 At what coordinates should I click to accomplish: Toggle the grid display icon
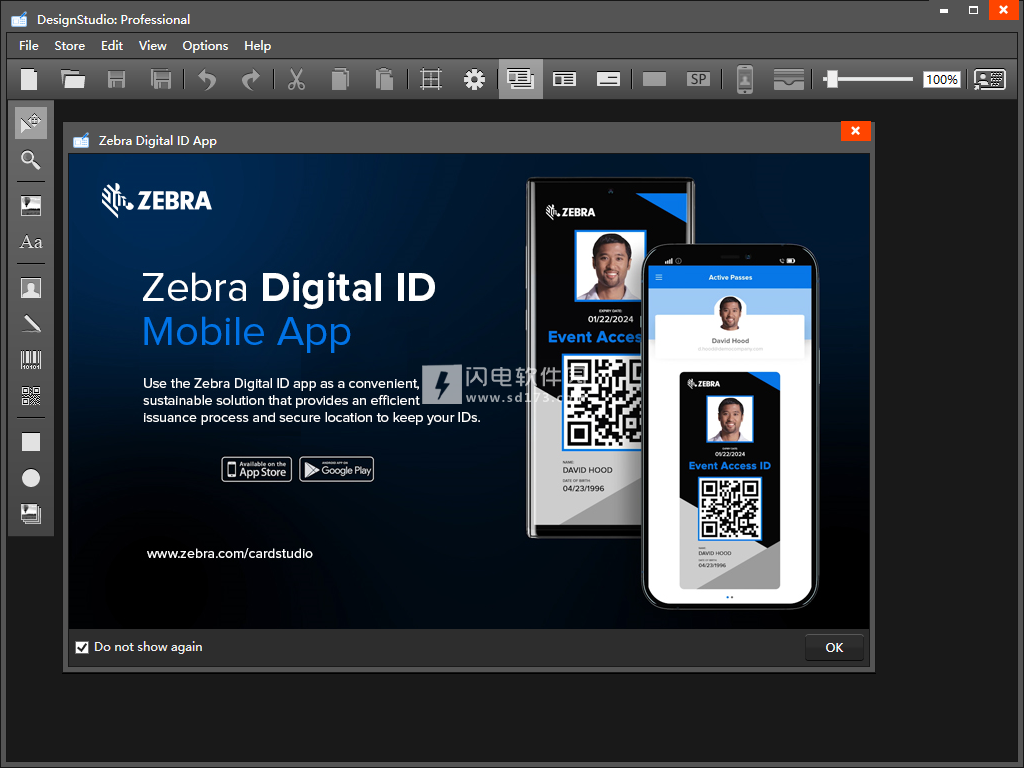[x=430, y=80]
